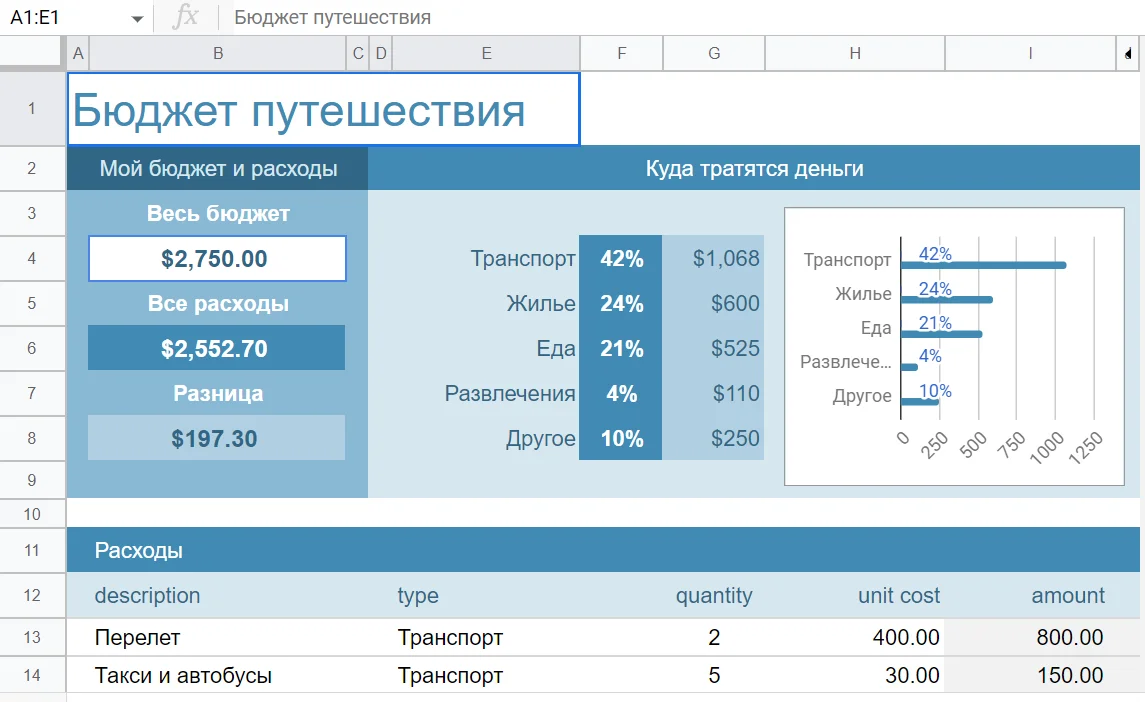Image resolution: width=1145 pixels, height=702 pixels.
Task: Select row 11 header
Action: click(32, 550)
